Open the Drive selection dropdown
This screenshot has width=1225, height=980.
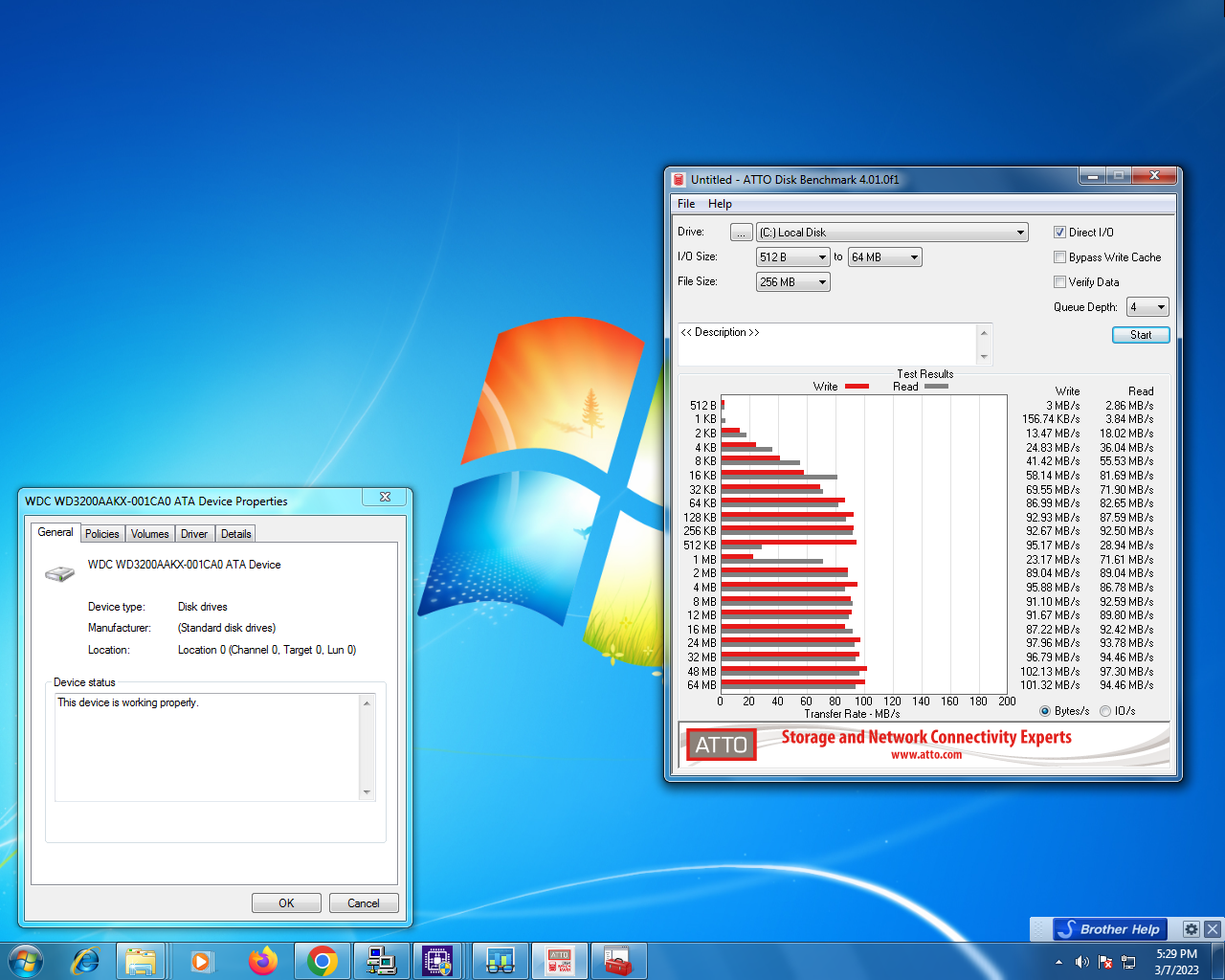[892, 233]
